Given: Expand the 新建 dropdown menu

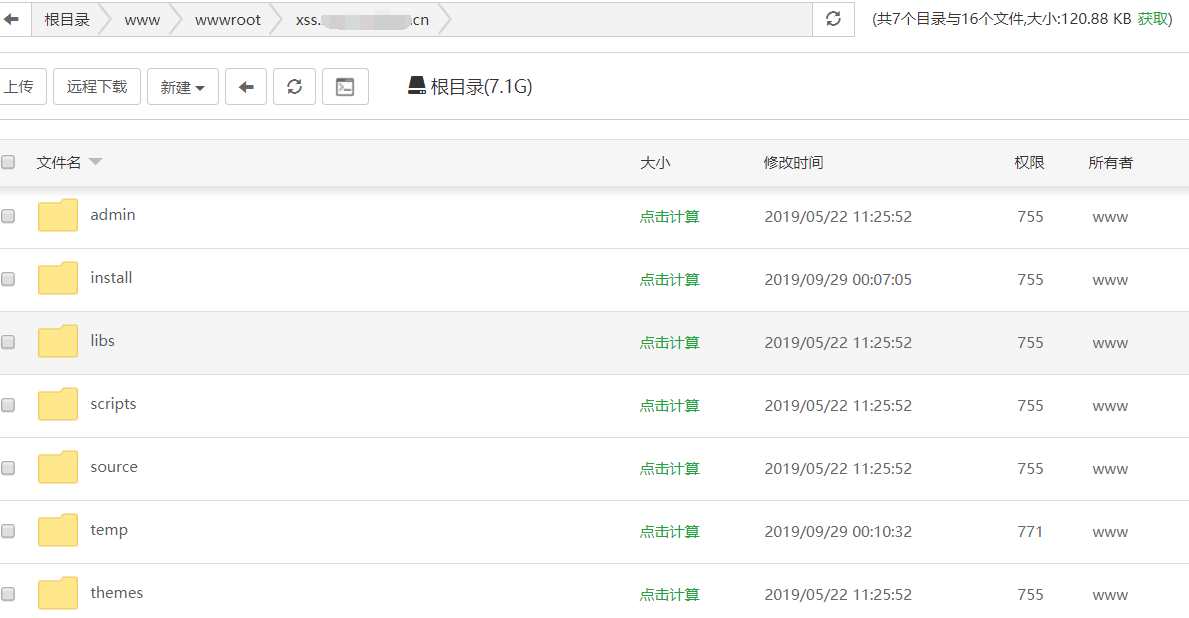Looking at the screenshot, I should (x=183, y=87).
